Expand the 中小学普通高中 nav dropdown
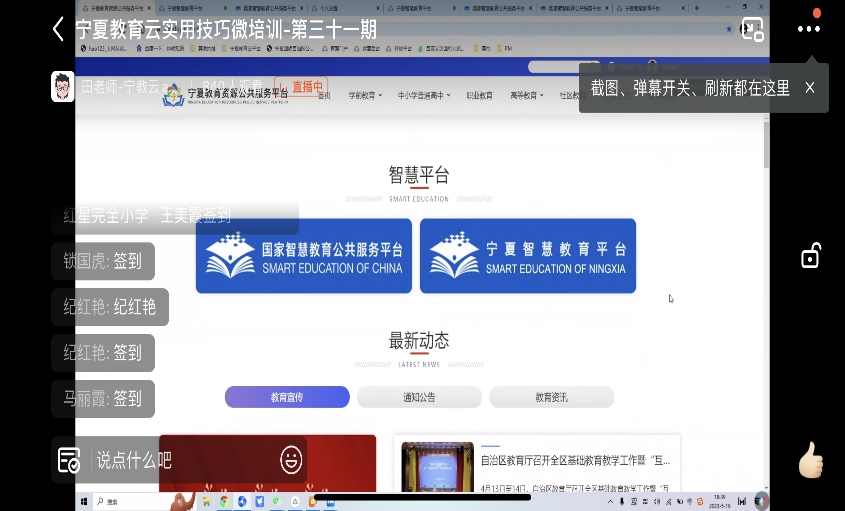 (424, 95)
